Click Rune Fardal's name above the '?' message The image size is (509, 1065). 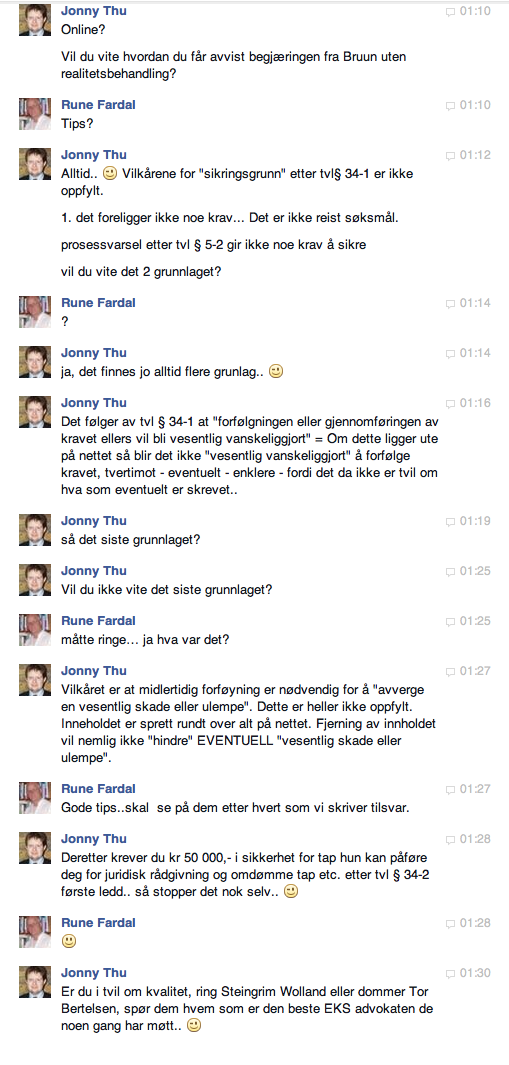[x=98, y=303]
